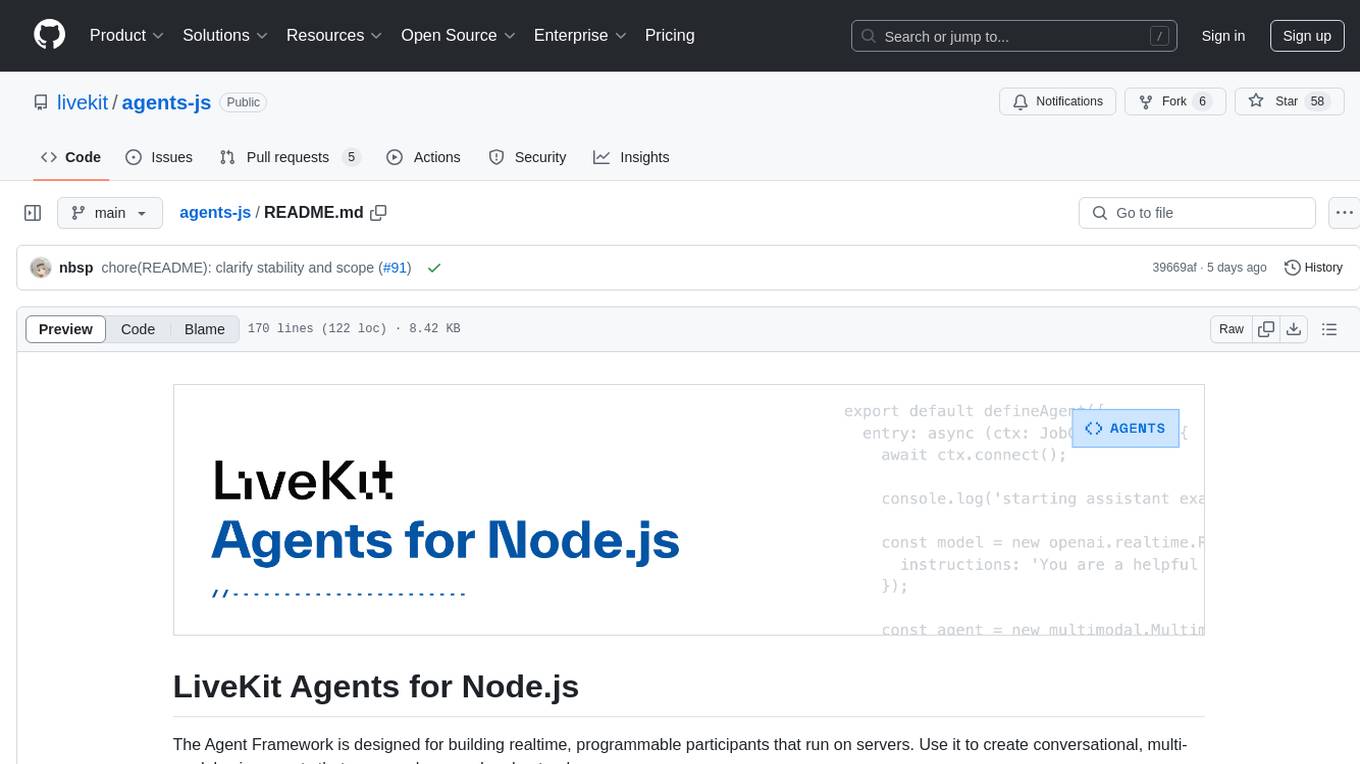Open the Sign up button

coord(1307,36)
